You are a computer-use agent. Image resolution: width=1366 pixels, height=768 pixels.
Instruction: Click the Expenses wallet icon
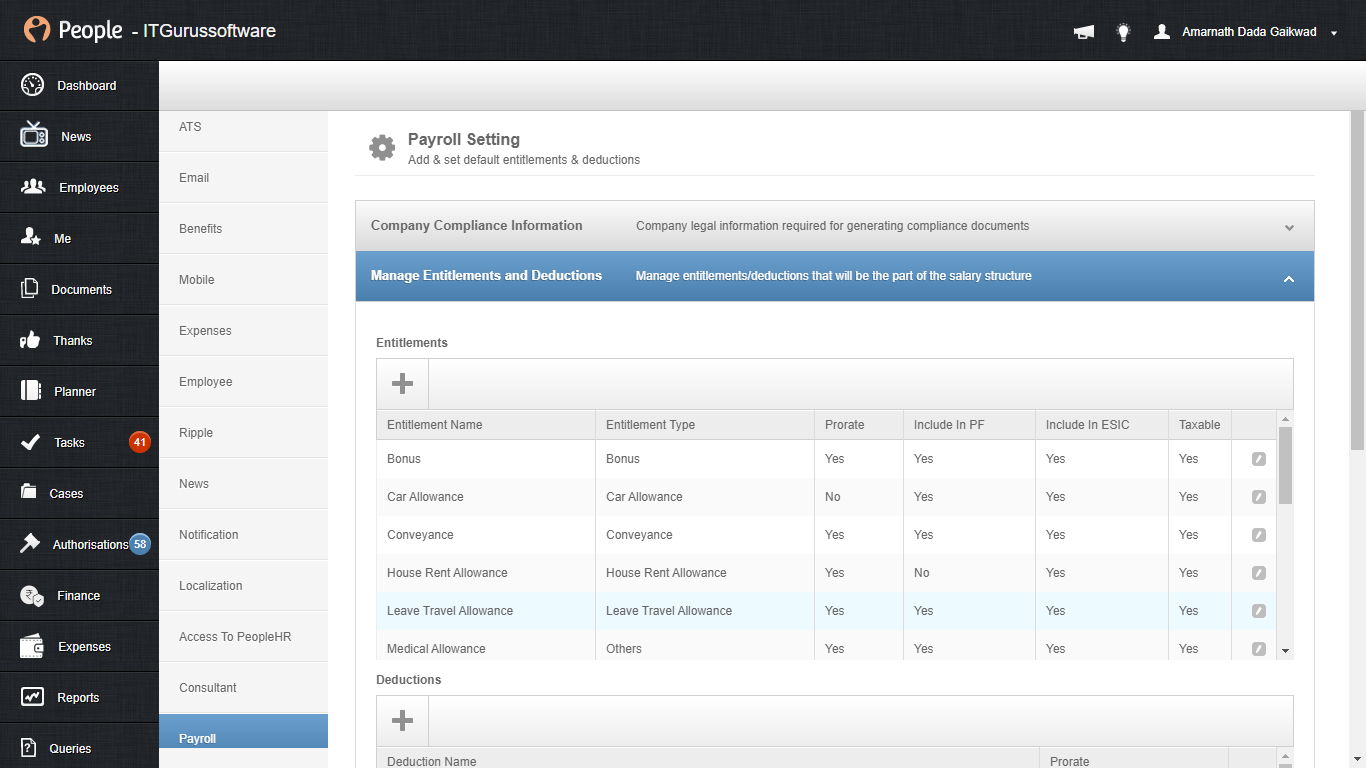click(x=32, y=647)
